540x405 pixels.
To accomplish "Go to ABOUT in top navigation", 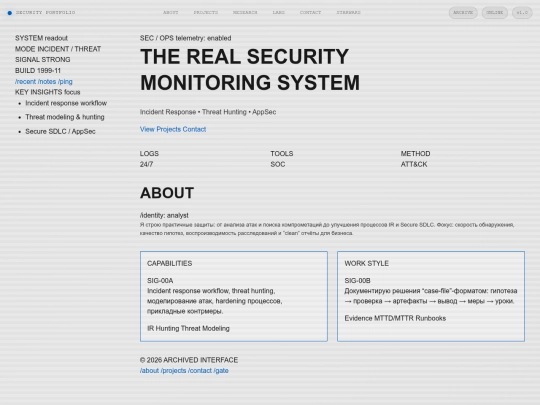I will [170, 12].
